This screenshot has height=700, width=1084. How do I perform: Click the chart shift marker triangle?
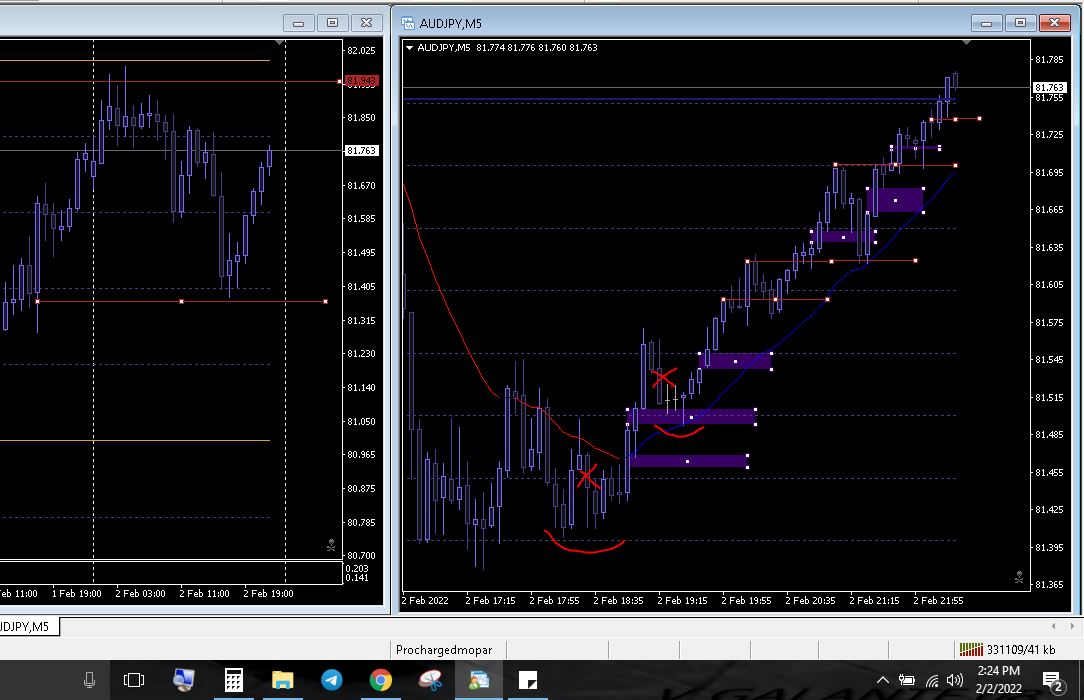(966, 43)
